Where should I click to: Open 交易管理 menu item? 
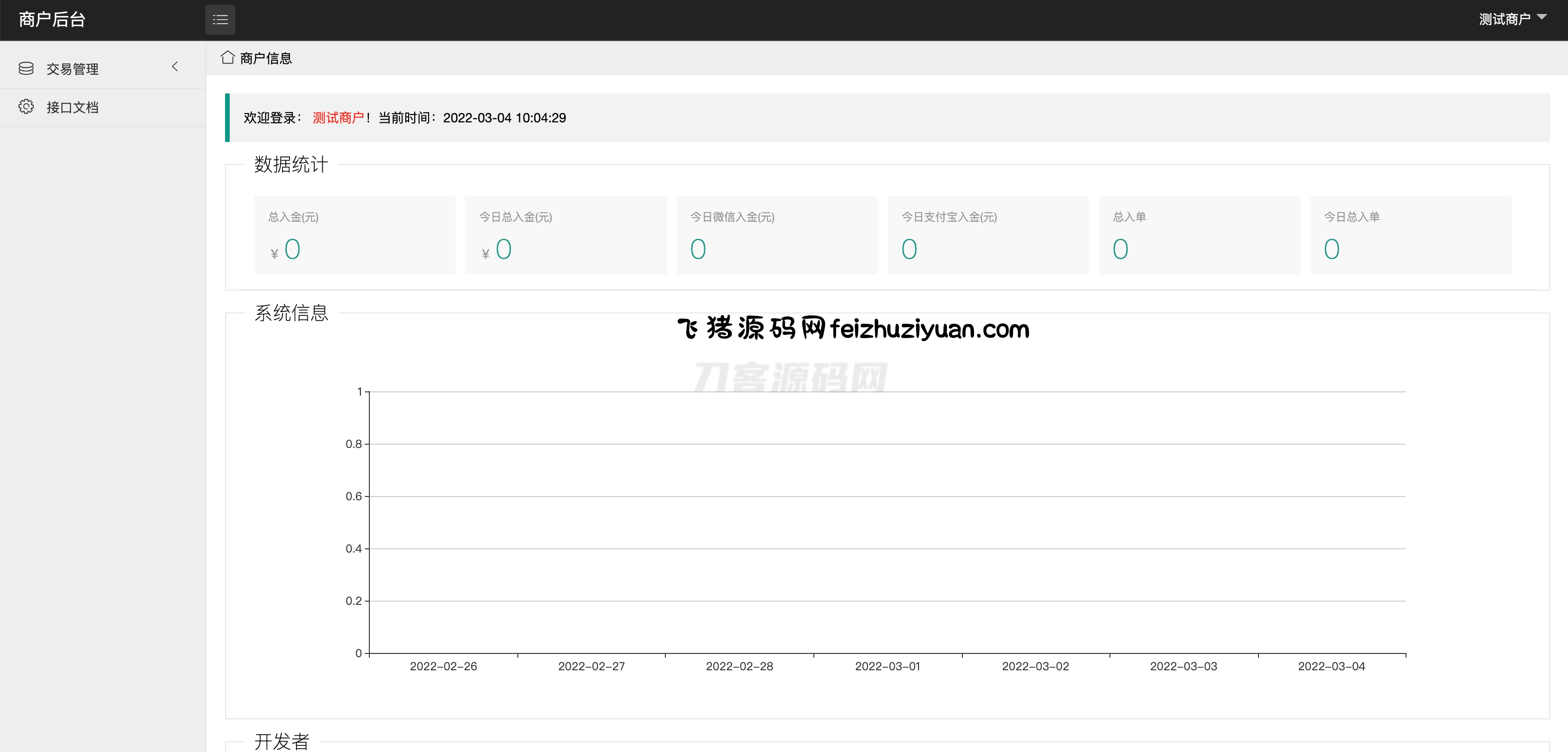72,69
